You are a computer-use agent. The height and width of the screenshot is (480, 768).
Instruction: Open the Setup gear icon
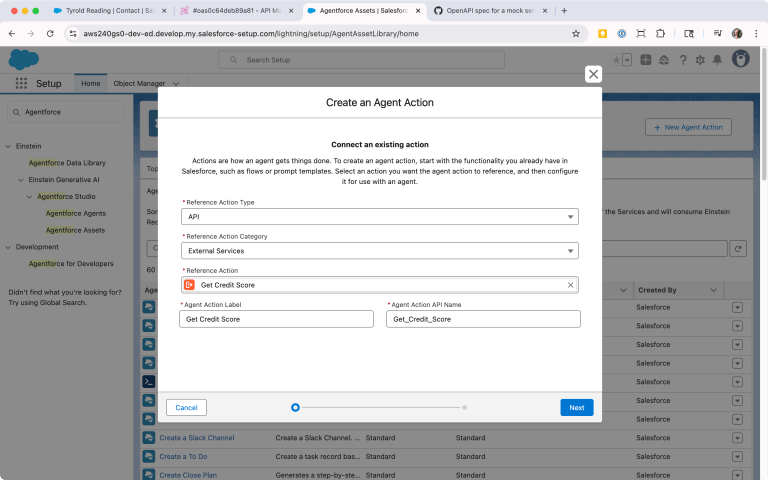pos(700,60)
